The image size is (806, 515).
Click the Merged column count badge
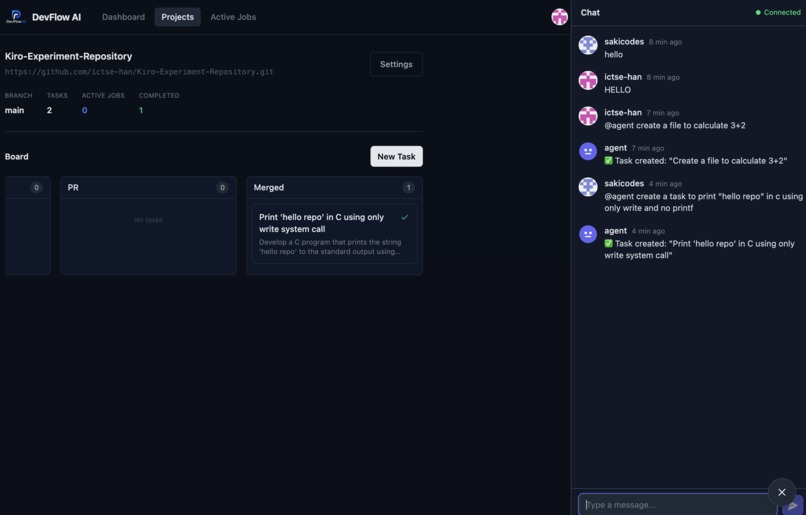pyautogui.click(x=409, y=188)
